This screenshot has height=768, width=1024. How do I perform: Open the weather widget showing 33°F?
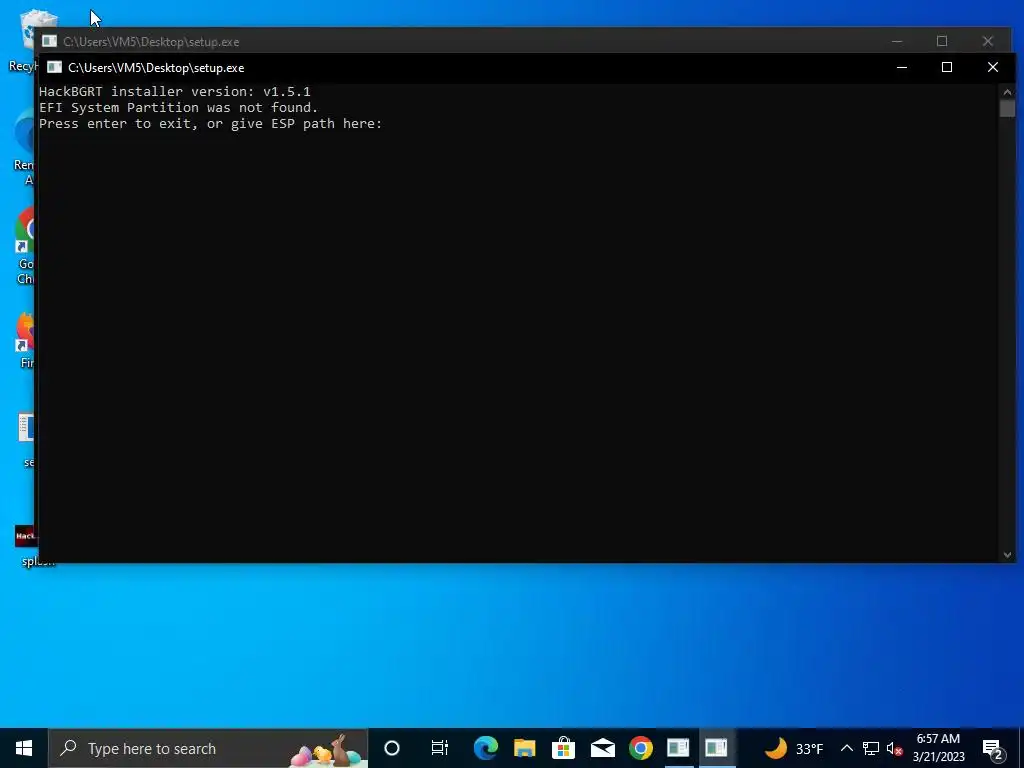coord(793,748)
